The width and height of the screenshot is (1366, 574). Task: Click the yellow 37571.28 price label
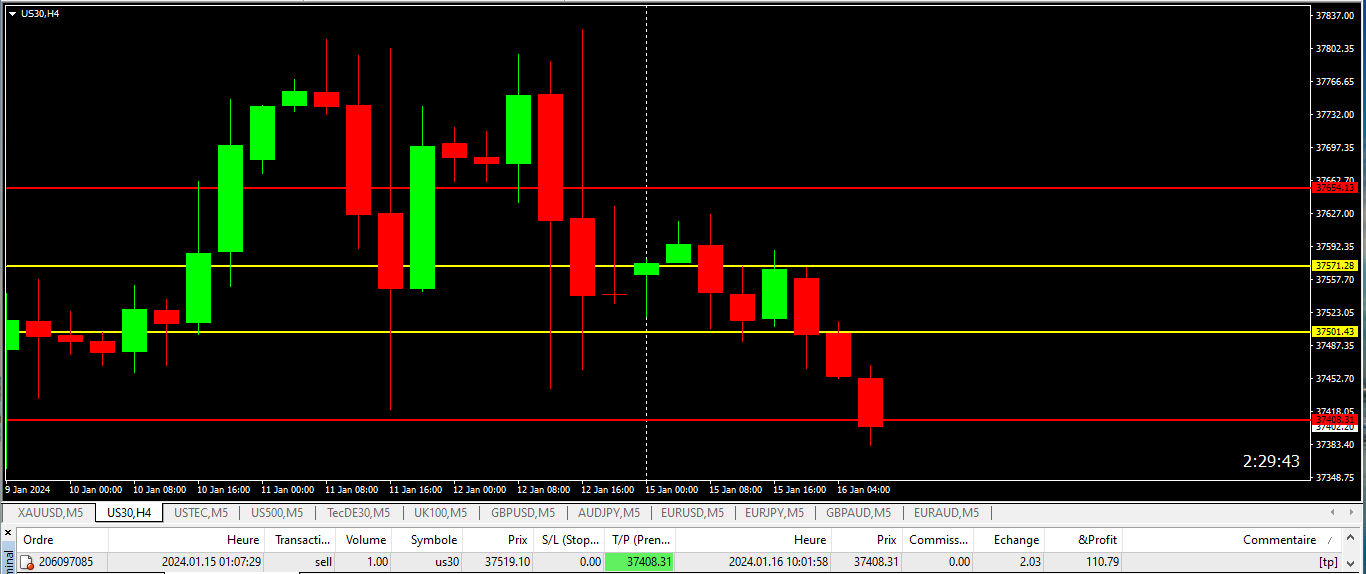pos(1336,265)
